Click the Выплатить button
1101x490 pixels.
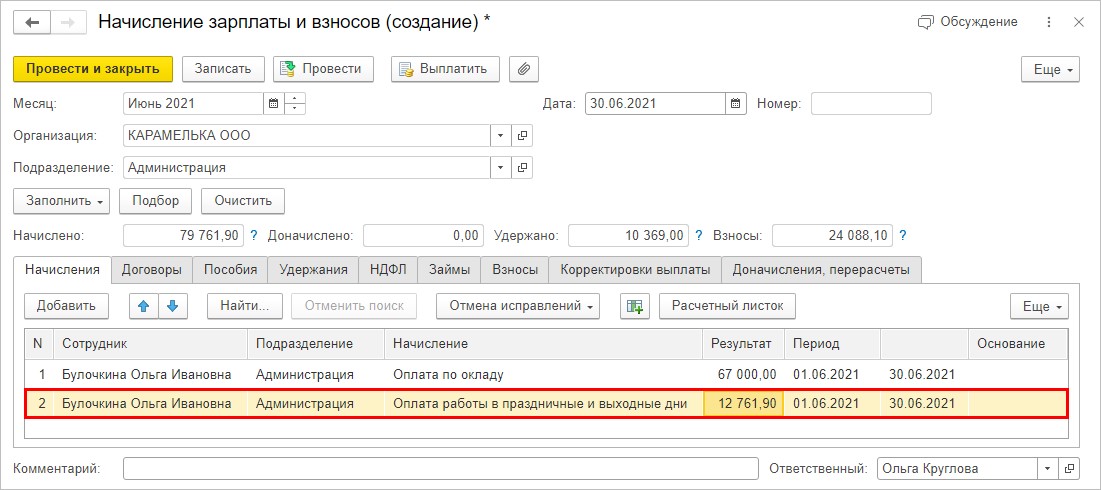click(x=445, y=69)
